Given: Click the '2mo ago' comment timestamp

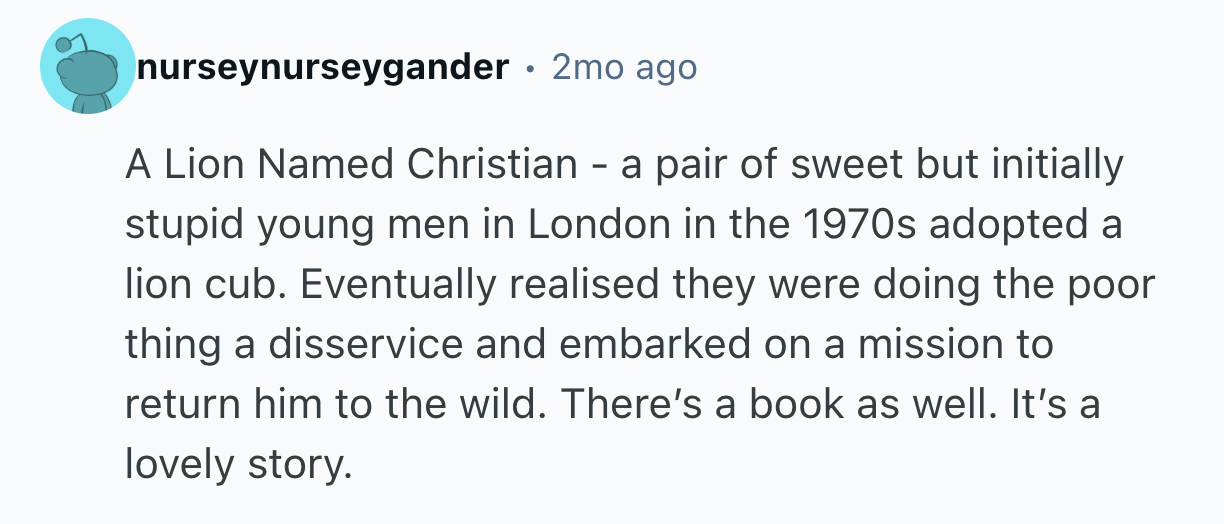Looking at the screenshot, I should [624, 68].
